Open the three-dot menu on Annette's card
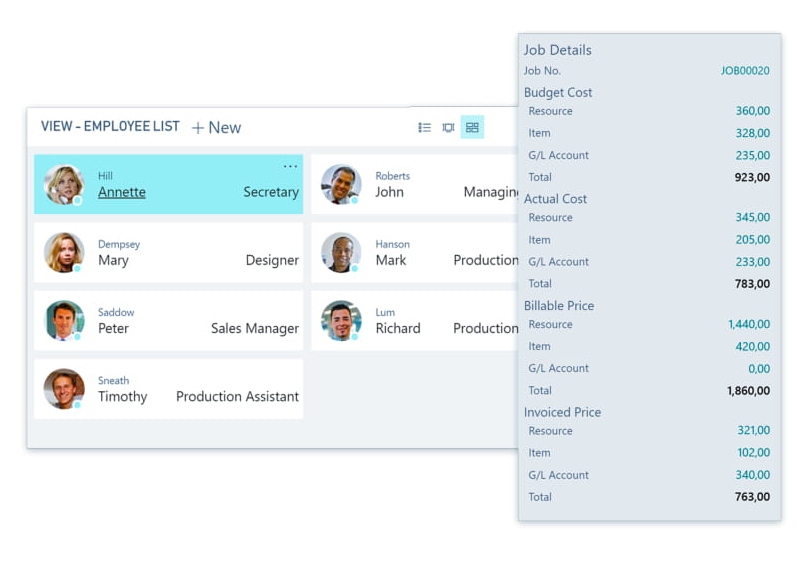This screenshot has width=810, height=580. pos(290,166)
